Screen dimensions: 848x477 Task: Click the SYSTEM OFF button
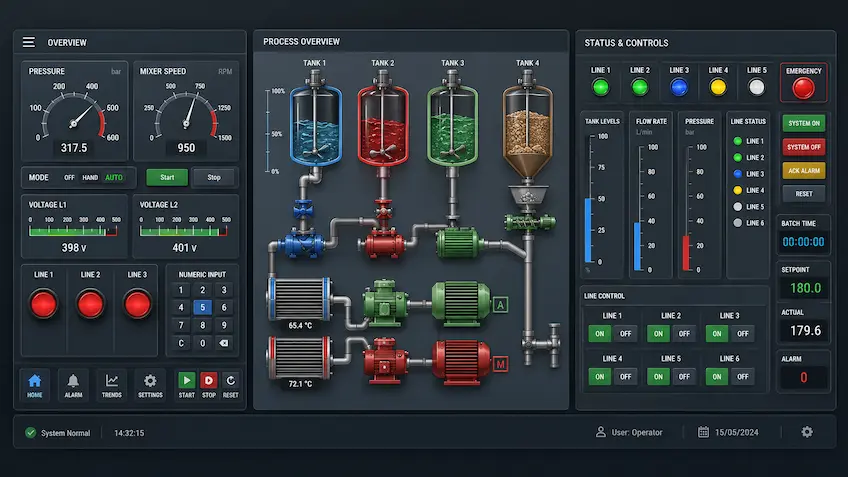coord(804,147)
